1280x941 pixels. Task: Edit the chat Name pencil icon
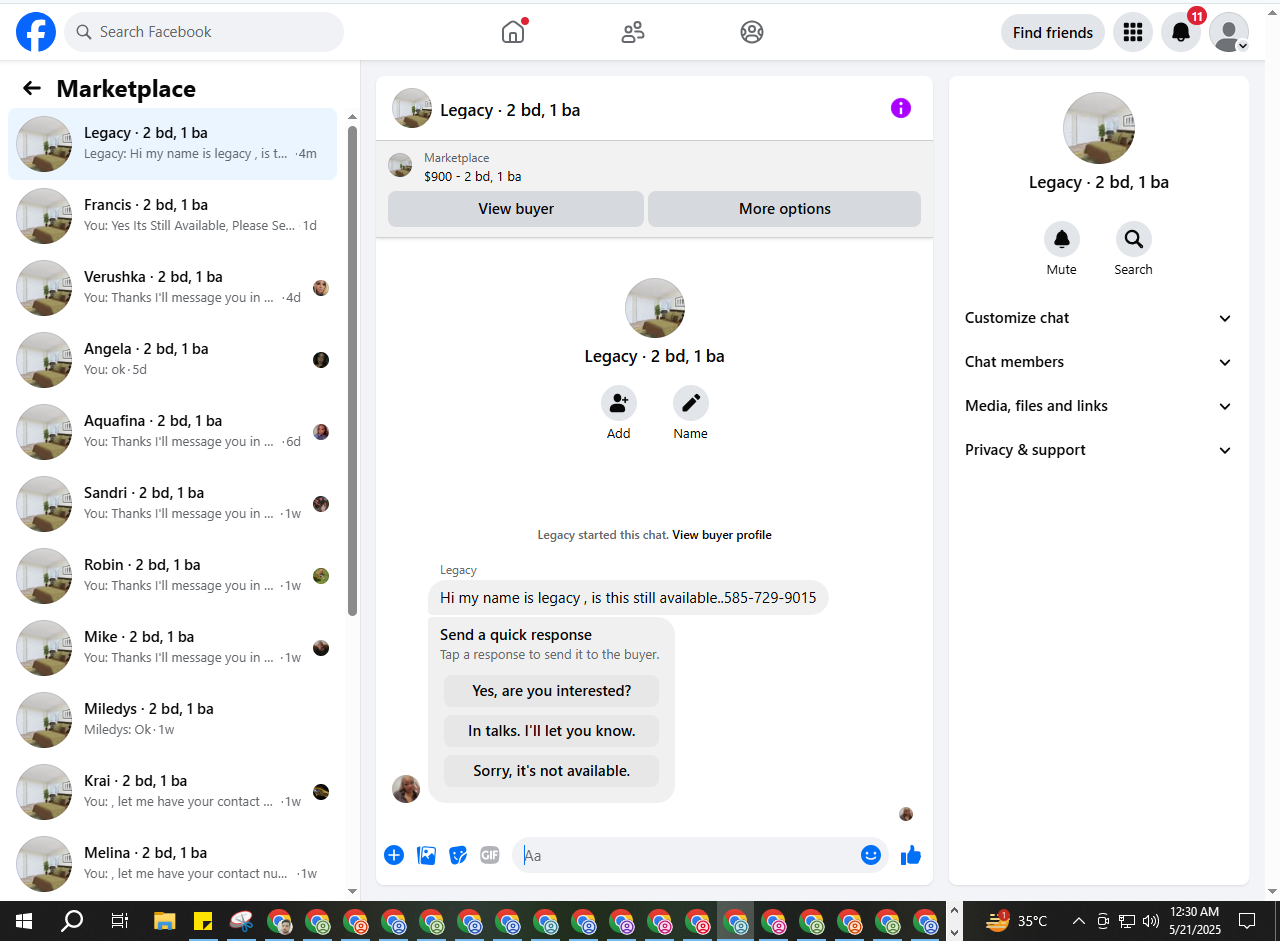coord(691,403)
